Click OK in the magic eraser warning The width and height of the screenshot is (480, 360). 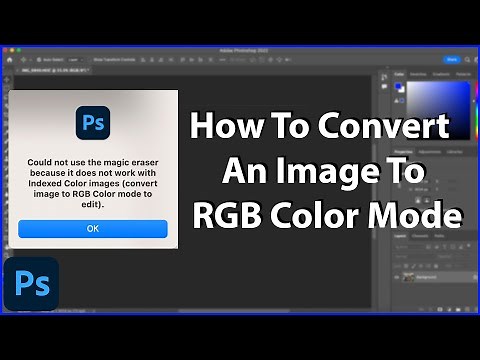pos(93,229)
